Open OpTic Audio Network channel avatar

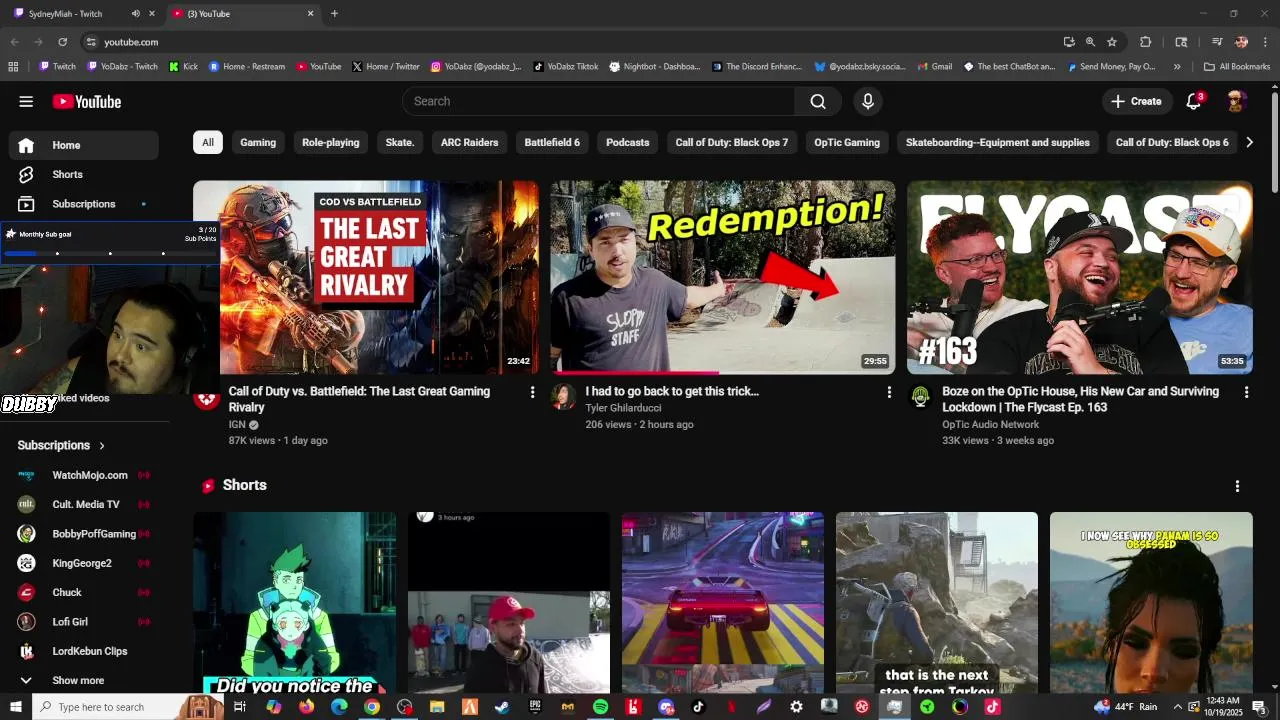(920, 397)
